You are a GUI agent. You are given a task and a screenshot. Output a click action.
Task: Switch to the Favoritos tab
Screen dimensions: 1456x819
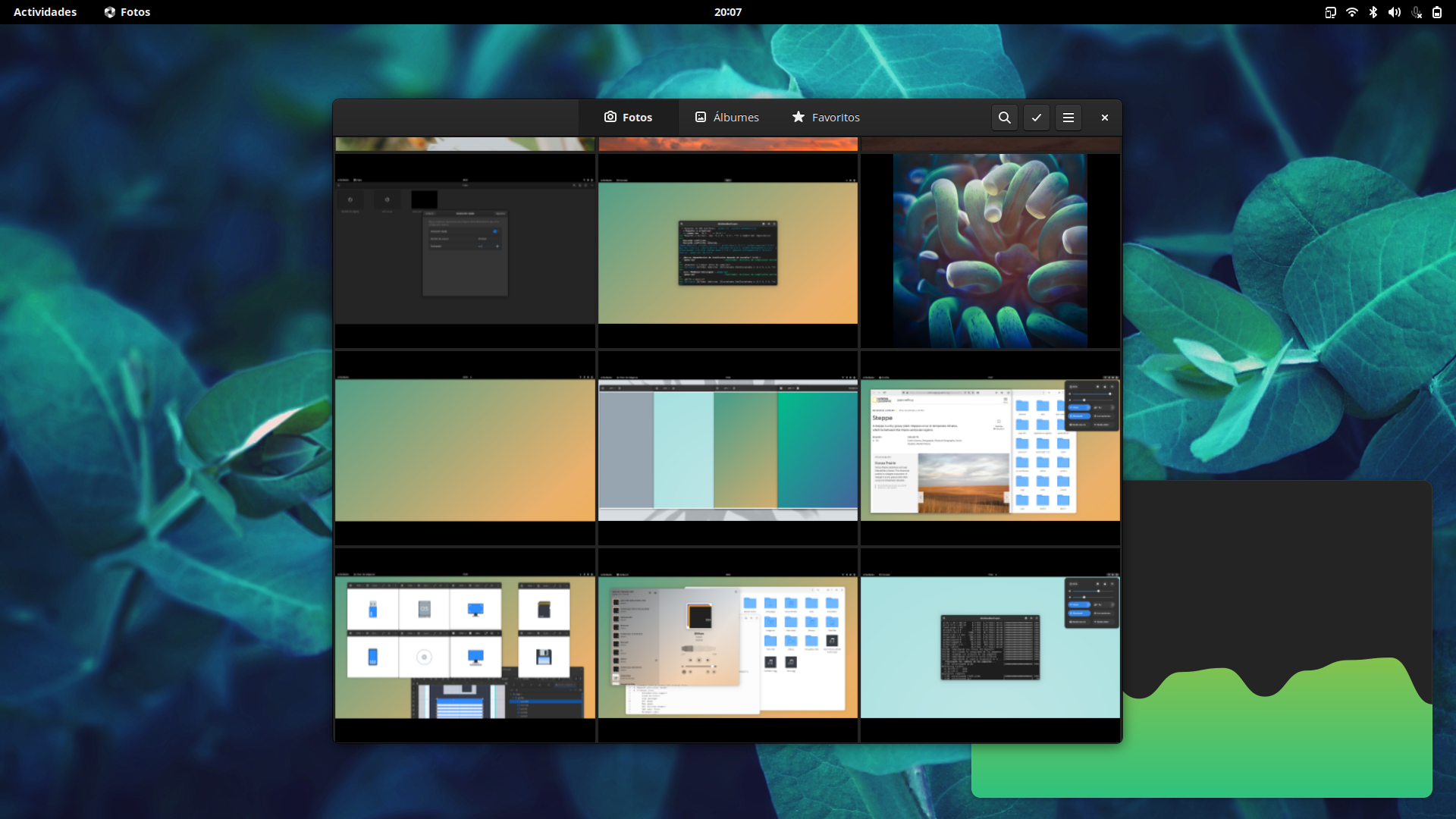tap(825, 118)
